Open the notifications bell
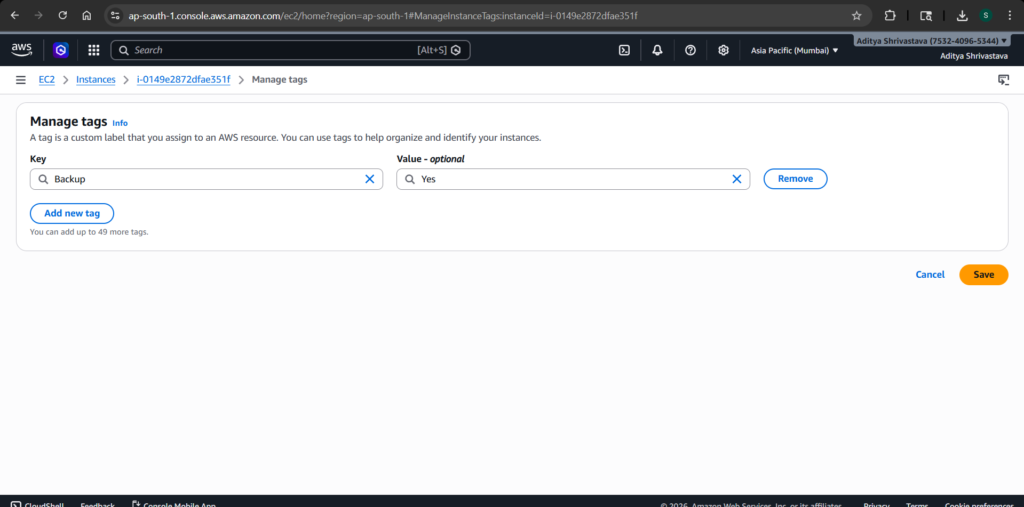This screenshot has height=507, width=1024. pyautogui.click(x=657, y=50)
